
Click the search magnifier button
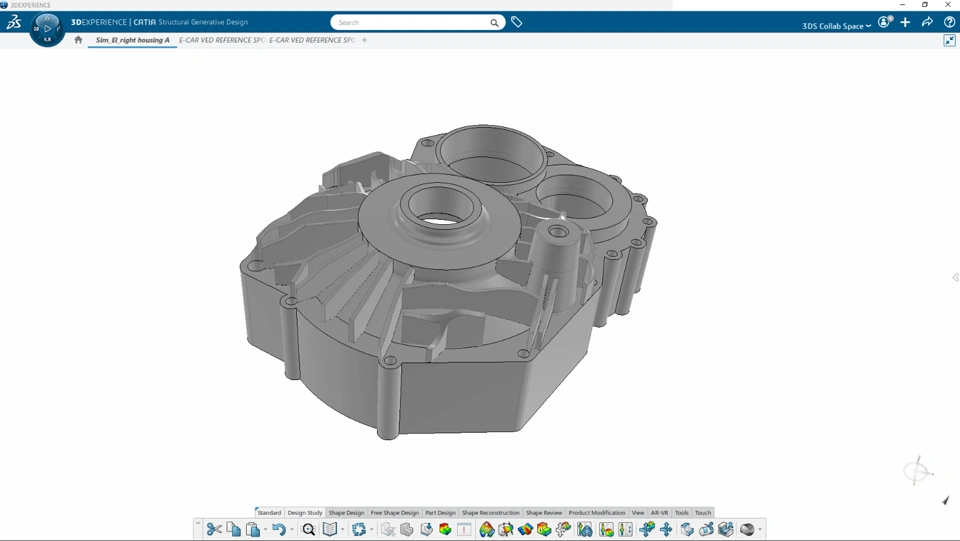[494, 23]
